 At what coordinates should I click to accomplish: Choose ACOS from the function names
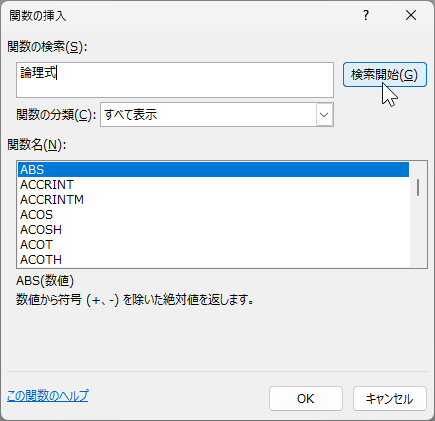point(213,215)
